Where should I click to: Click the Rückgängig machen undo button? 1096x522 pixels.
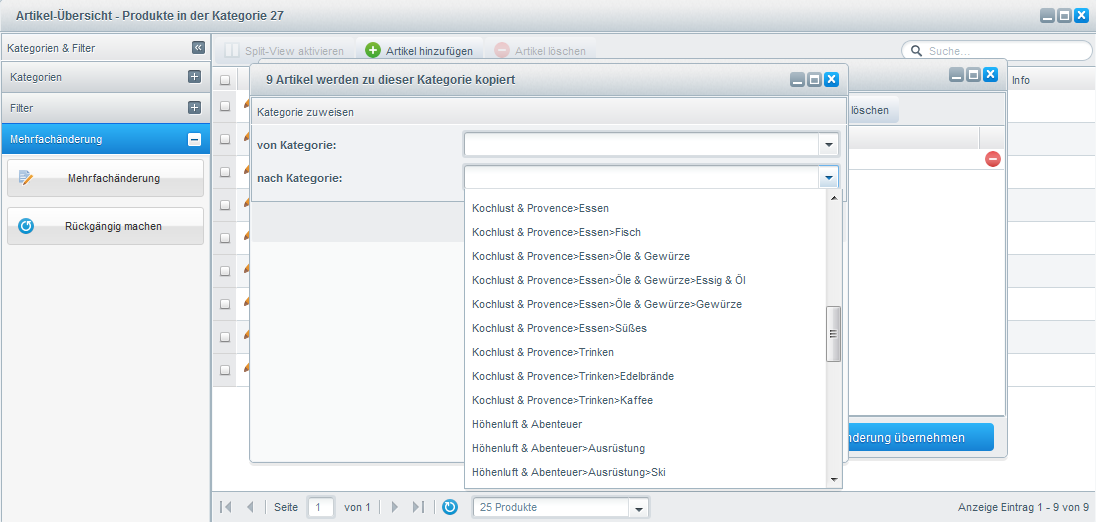[105, 226]
